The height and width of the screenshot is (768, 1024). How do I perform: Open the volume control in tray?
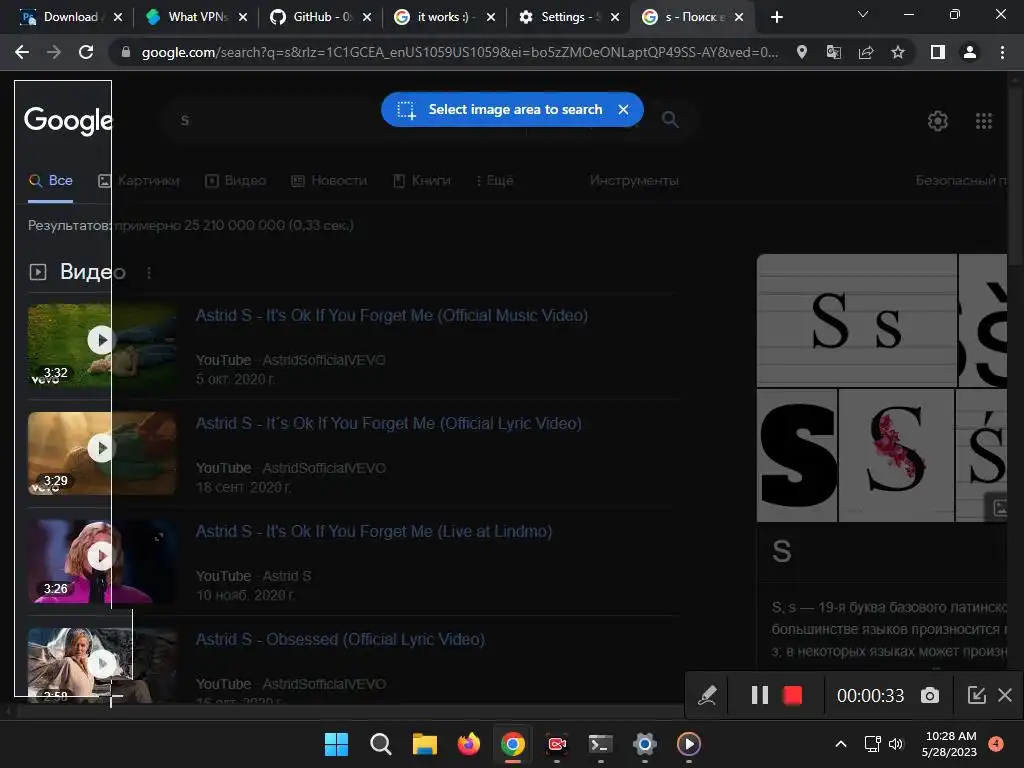[896, 744]
